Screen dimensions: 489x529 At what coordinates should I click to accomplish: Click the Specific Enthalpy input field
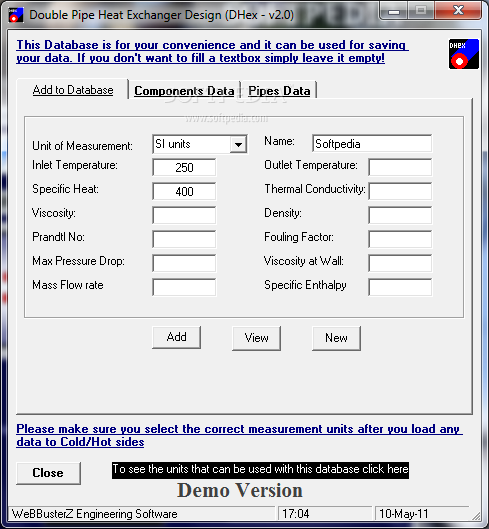400,287
